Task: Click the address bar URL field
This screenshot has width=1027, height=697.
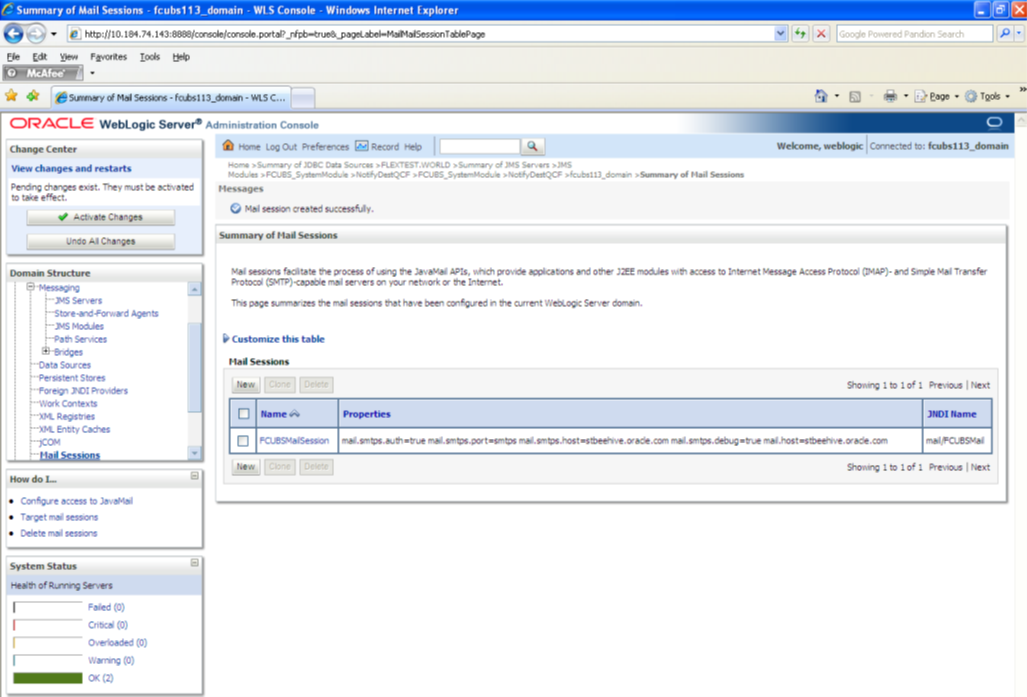Action: 420,34
